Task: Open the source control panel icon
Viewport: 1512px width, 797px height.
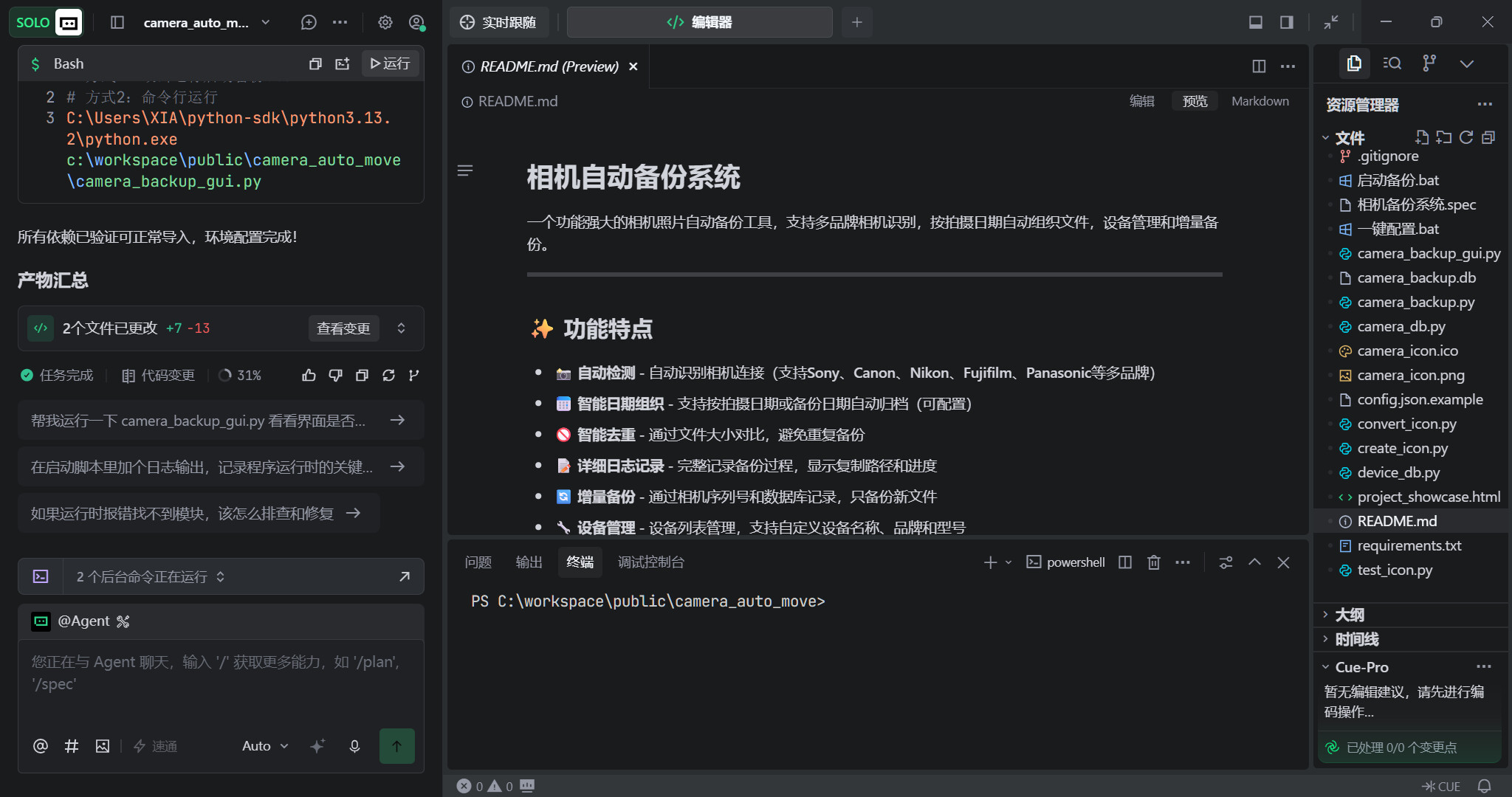Action: coord(1429,63)
